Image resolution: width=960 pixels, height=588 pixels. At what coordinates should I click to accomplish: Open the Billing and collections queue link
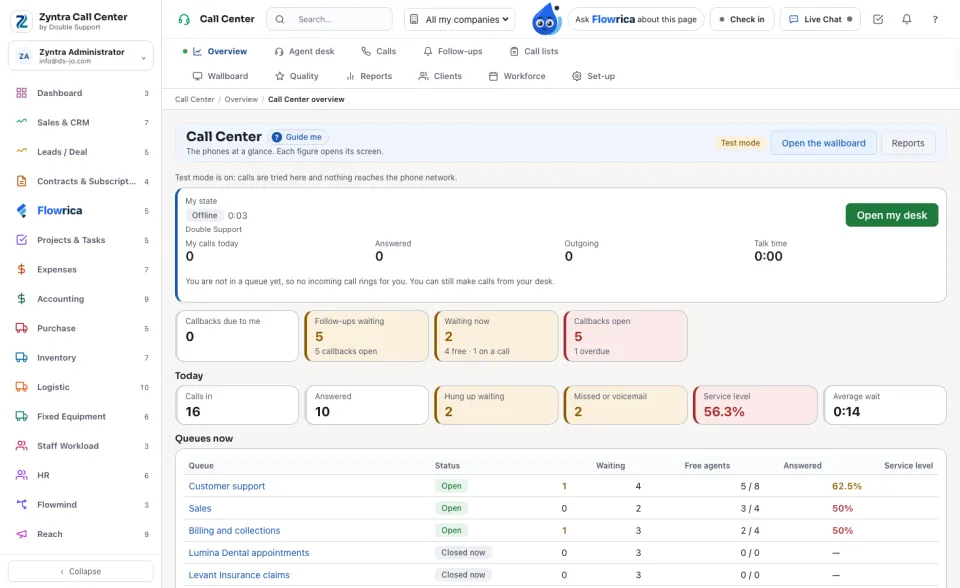pos(234,530)
